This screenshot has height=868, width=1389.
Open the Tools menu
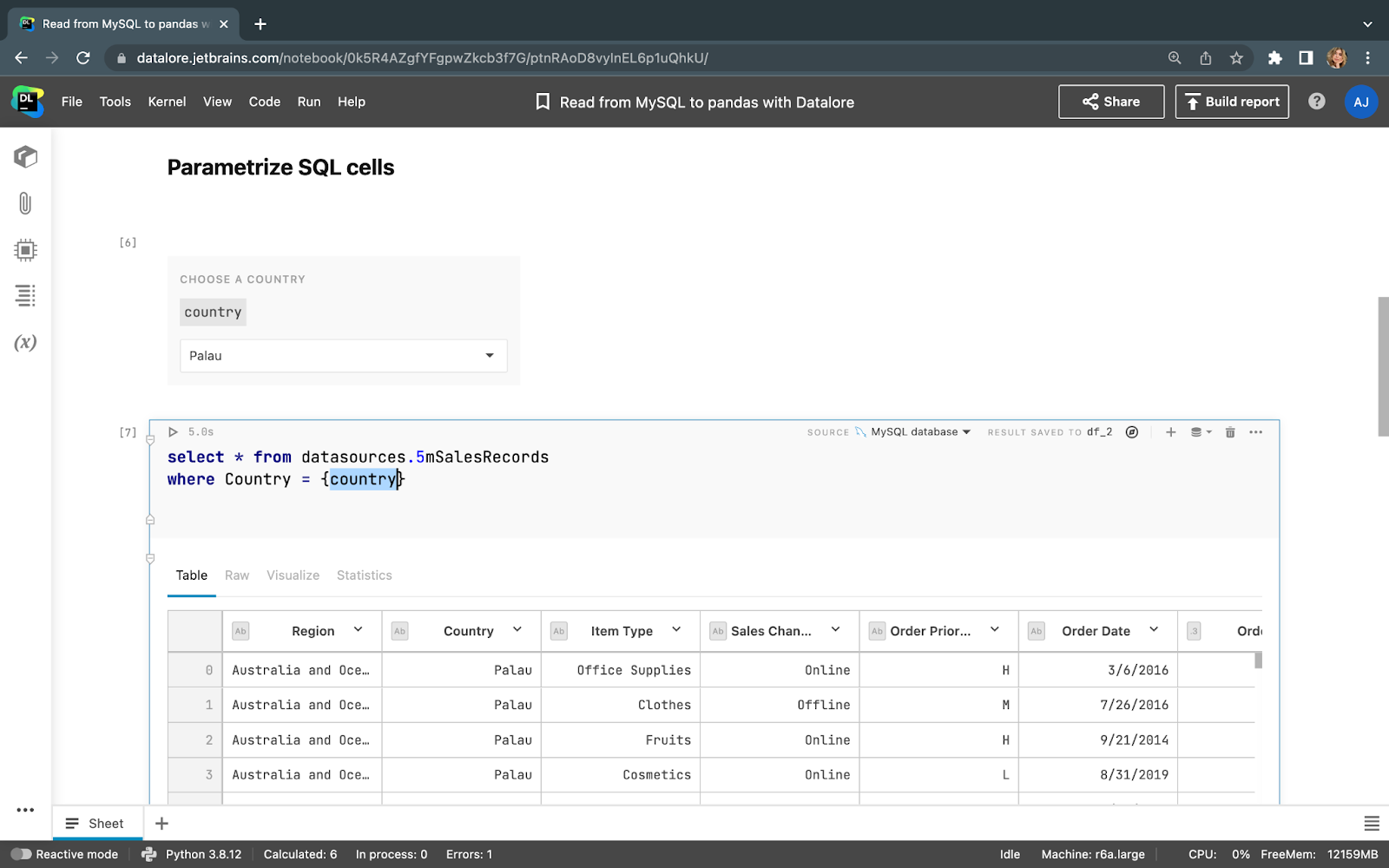pos(115,102)
